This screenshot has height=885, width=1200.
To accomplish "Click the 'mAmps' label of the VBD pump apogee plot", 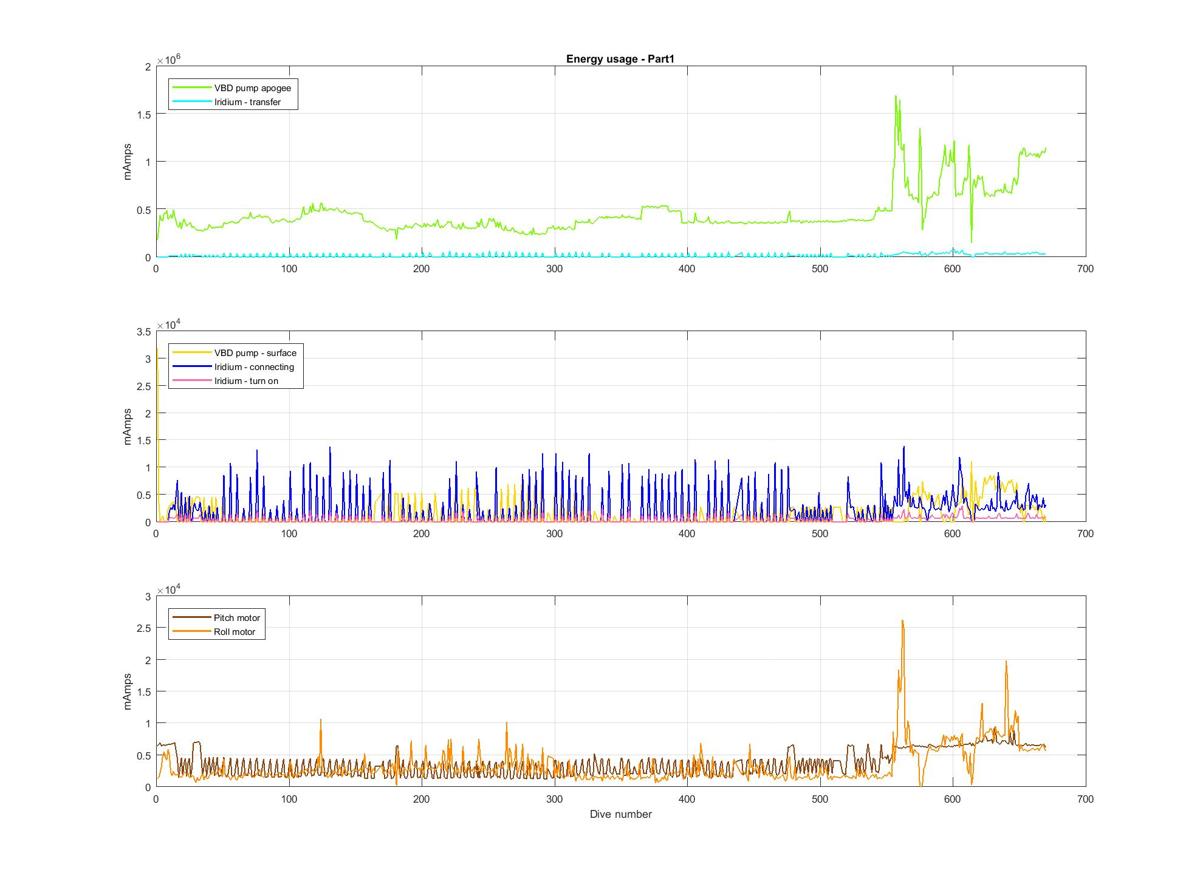I will click(x=128, y=161).
